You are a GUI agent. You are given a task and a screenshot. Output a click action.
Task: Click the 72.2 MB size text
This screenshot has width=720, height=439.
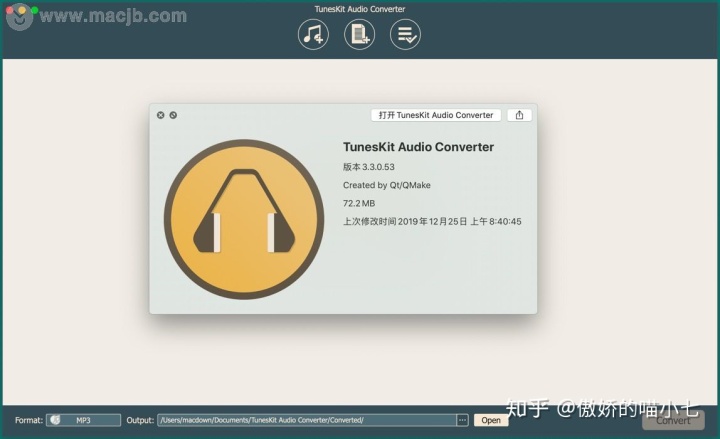click(359, 203)
